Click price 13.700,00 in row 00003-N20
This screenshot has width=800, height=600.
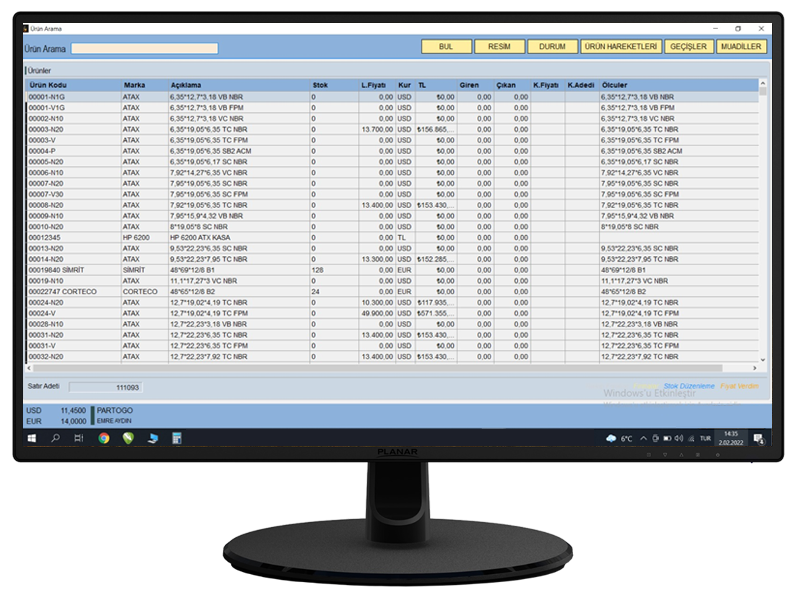[377, 130]
